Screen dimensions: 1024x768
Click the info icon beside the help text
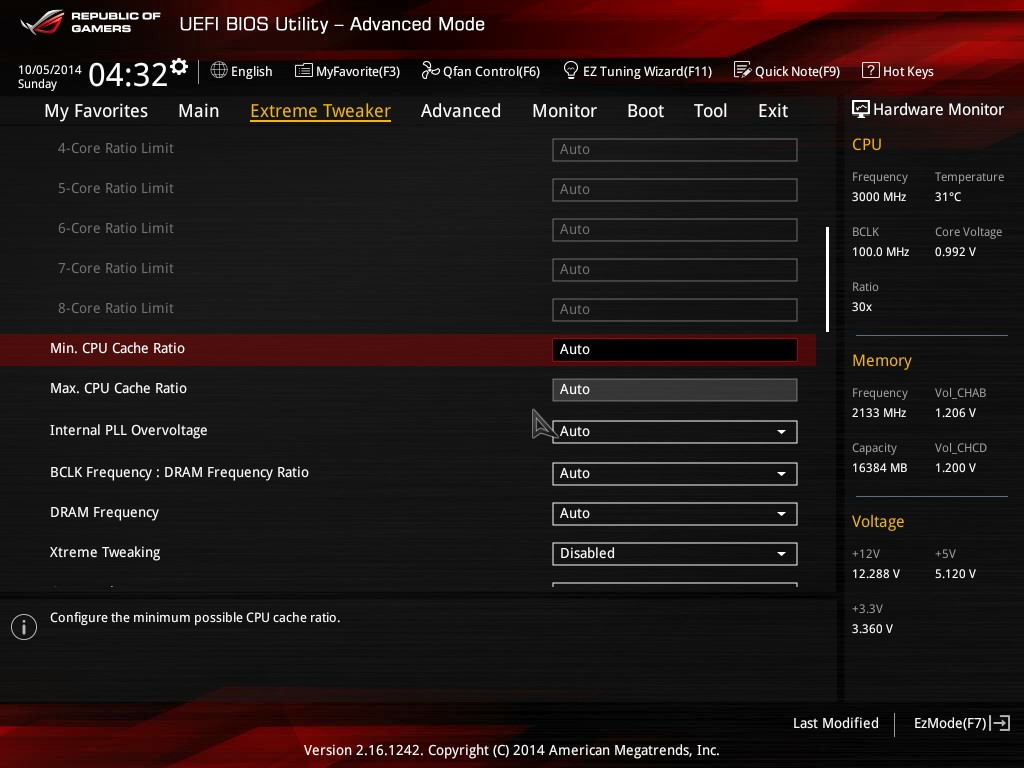click(x=24, y=627)
